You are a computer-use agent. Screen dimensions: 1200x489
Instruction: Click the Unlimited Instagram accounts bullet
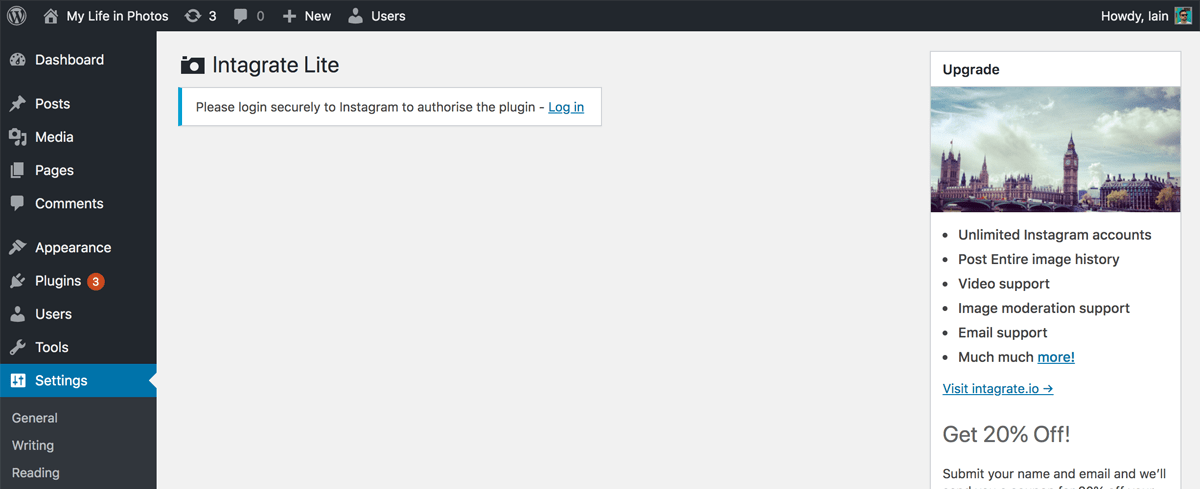(x=1055, y=235)
